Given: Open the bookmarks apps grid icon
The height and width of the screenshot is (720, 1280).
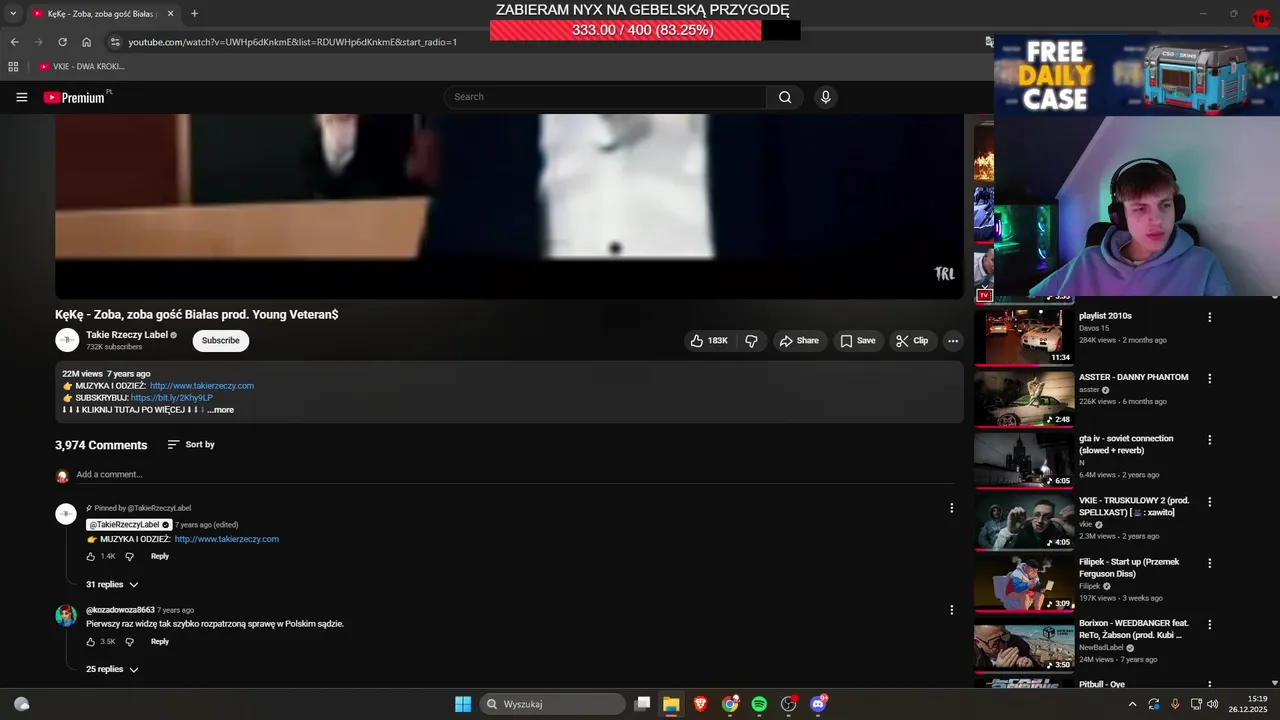Looking at the screenshot, I should tap(13, 67).
